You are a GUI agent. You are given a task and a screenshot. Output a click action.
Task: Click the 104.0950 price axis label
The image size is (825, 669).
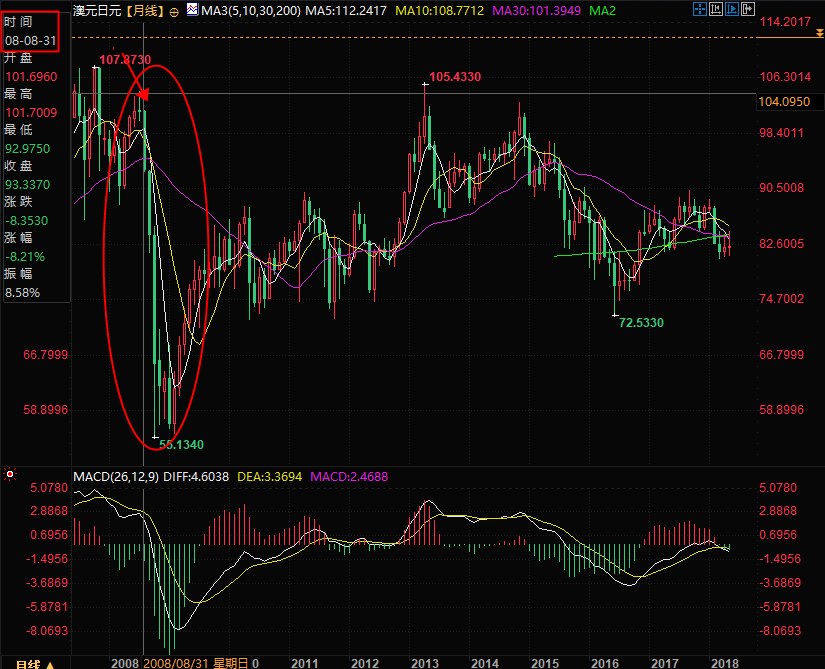coord(784,102)
